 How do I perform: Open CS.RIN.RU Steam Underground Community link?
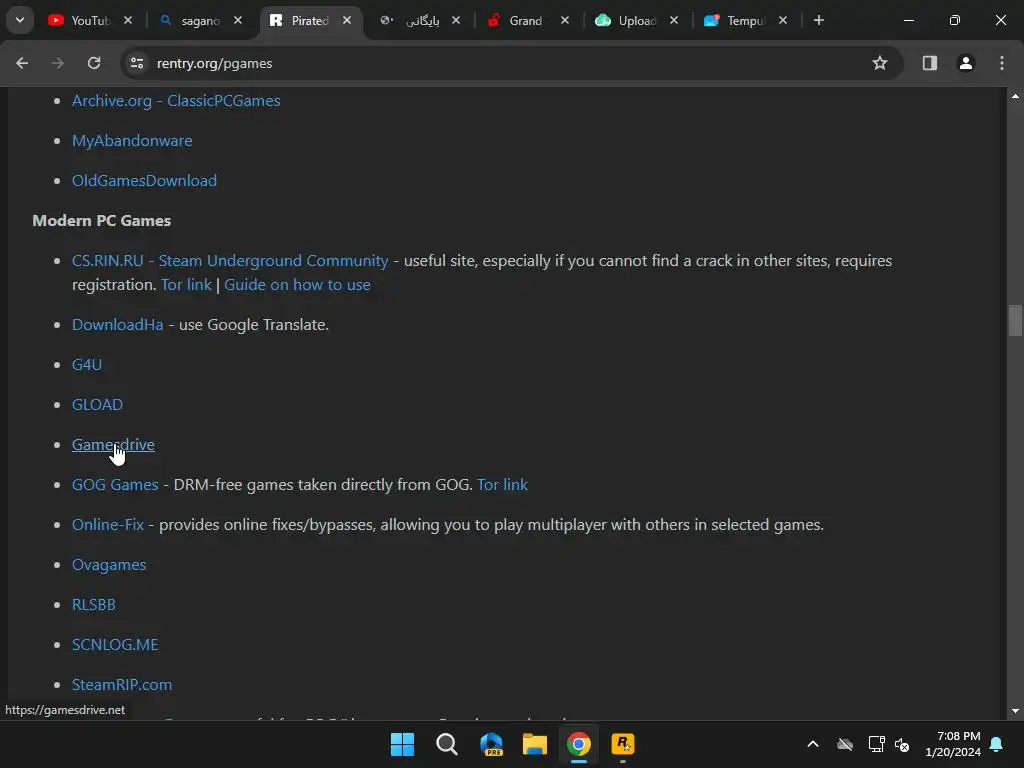[x=230, y=261]
